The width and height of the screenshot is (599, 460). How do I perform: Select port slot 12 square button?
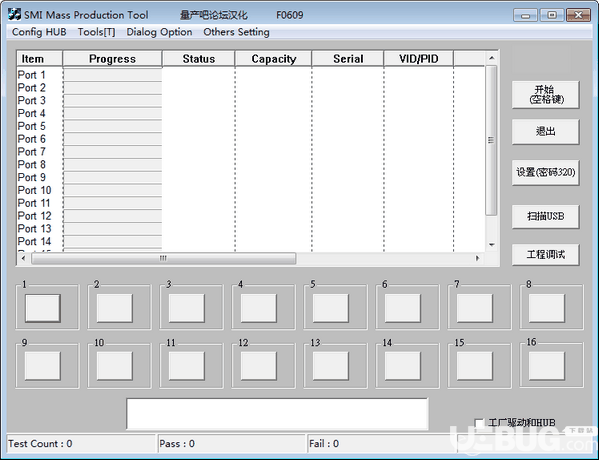click(259, 366)
